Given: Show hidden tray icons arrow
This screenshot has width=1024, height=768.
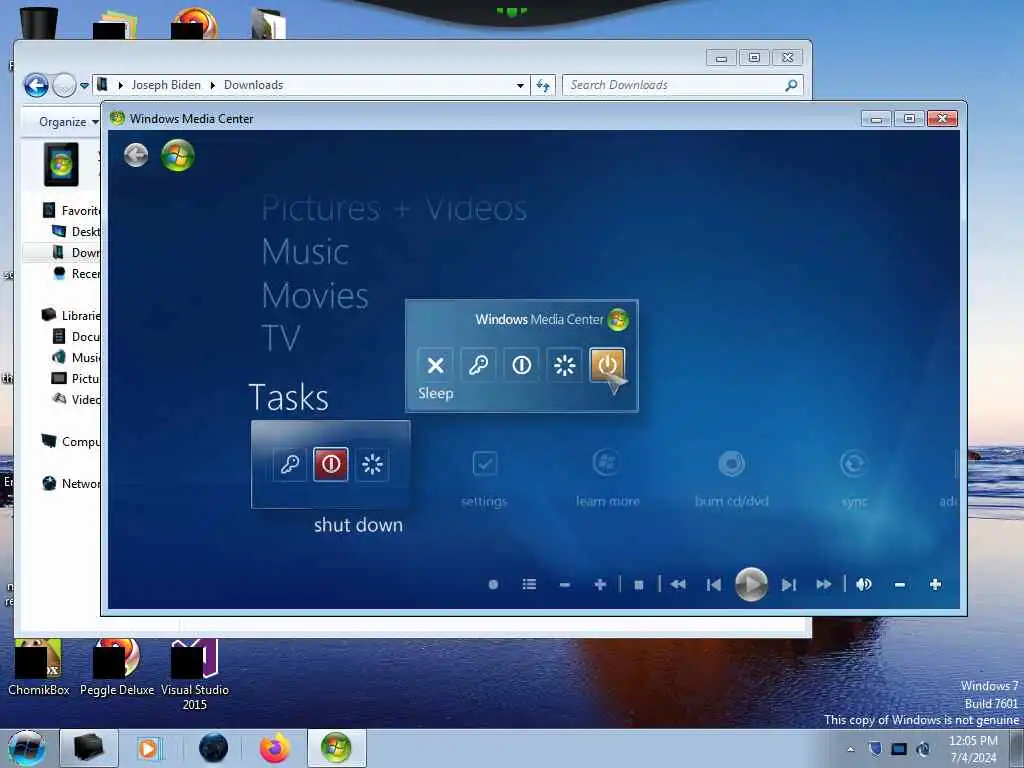Looking at the screenshot, I should [x=850, y=749].
